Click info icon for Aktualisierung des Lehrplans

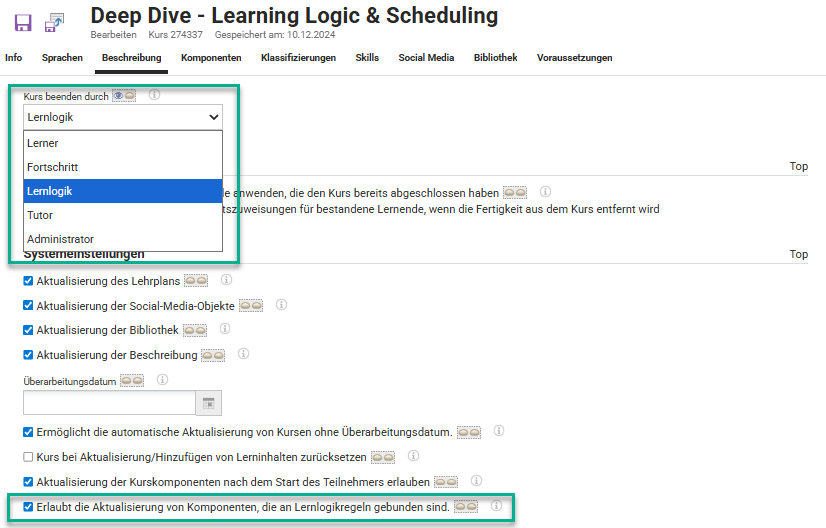tap(226, 280)
